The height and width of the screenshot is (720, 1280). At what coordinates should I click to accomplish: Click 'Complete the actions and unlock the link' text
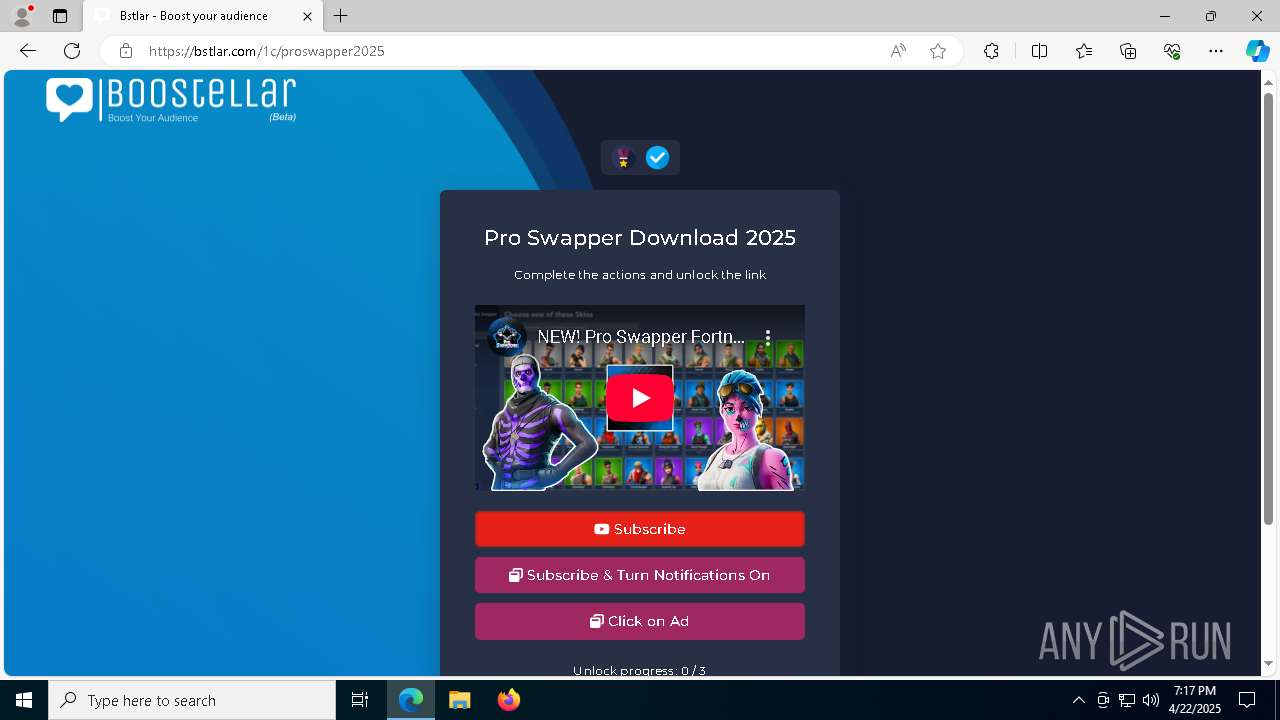[x=640, y=275]
